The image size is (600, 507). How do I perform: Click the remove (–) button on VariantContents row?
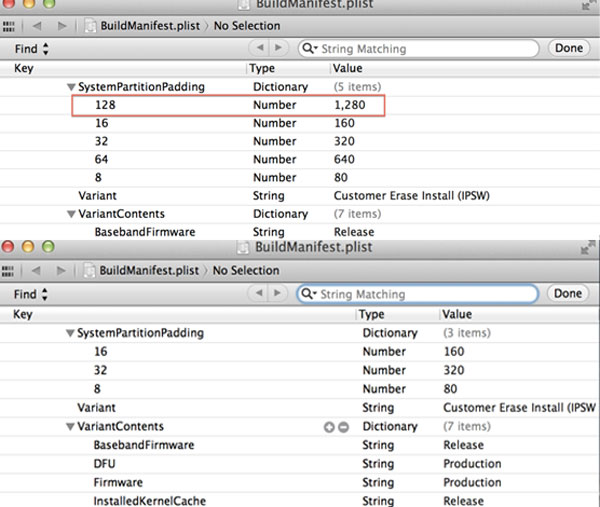coord(343,427)
